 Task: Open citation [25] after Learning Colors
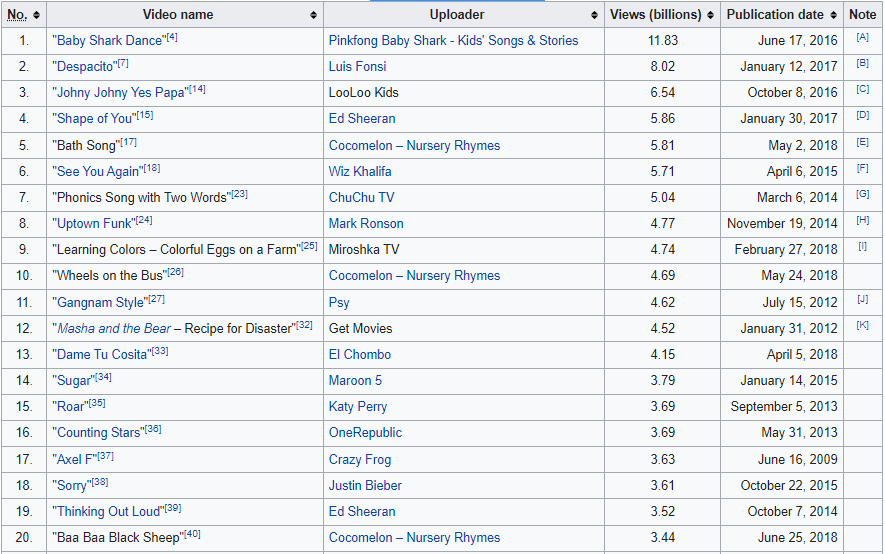click(x=309, y=246)
